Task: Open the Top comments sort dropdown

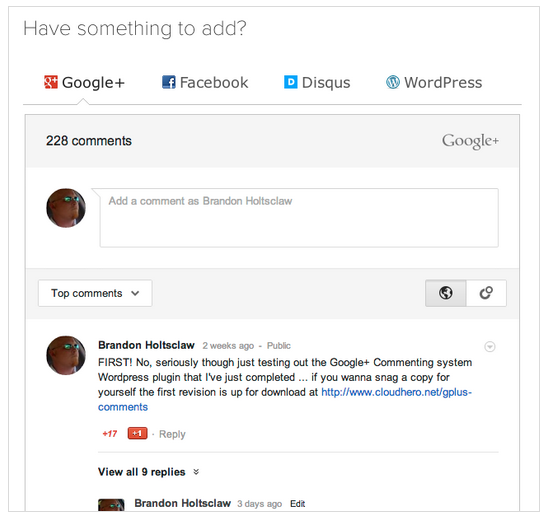Action: coord(95,293)
